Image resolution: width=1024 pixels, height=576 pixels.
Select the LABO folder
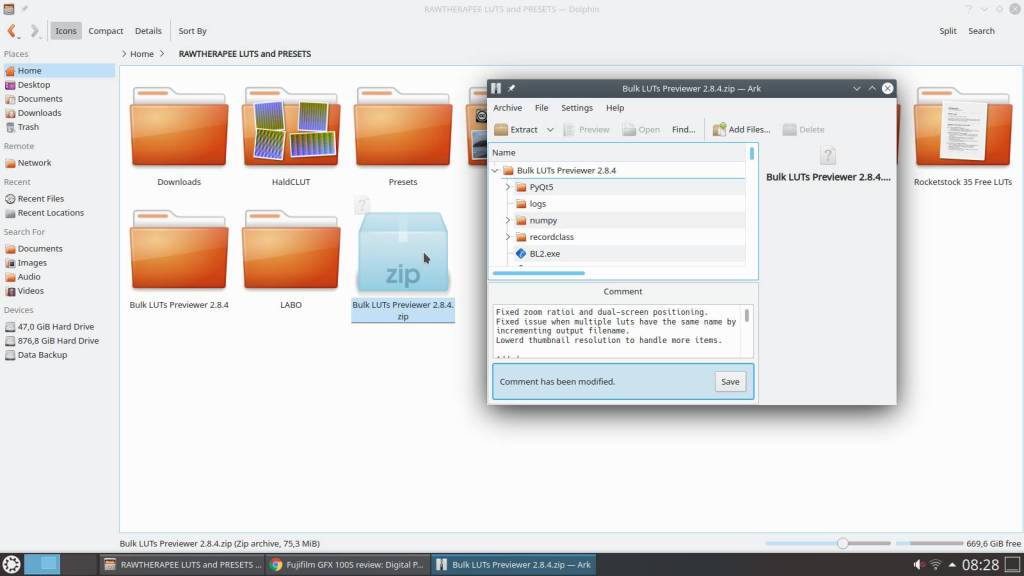(x=291, y=259)
